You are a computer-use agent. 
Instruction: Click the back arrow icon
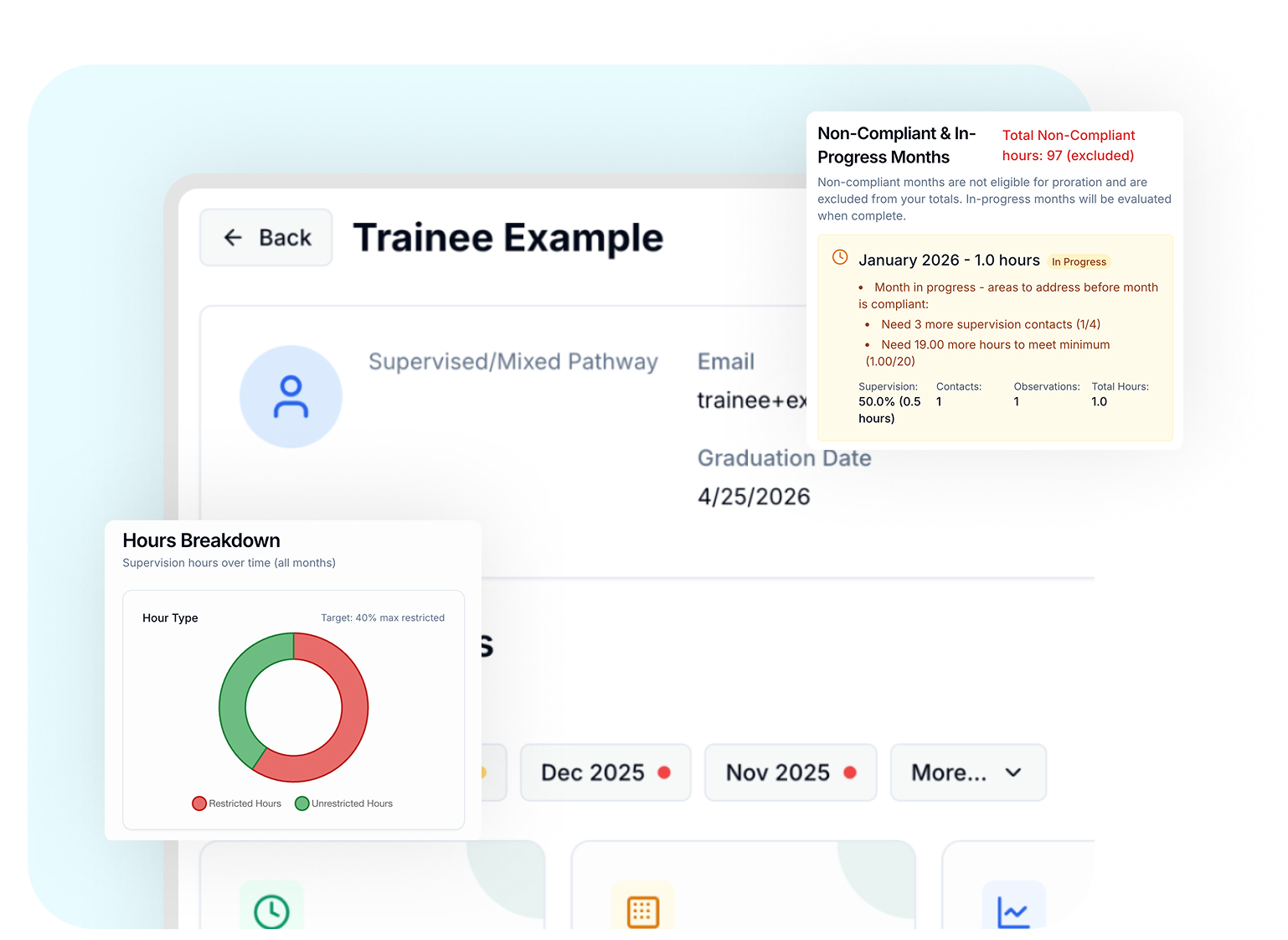point(233,237)
